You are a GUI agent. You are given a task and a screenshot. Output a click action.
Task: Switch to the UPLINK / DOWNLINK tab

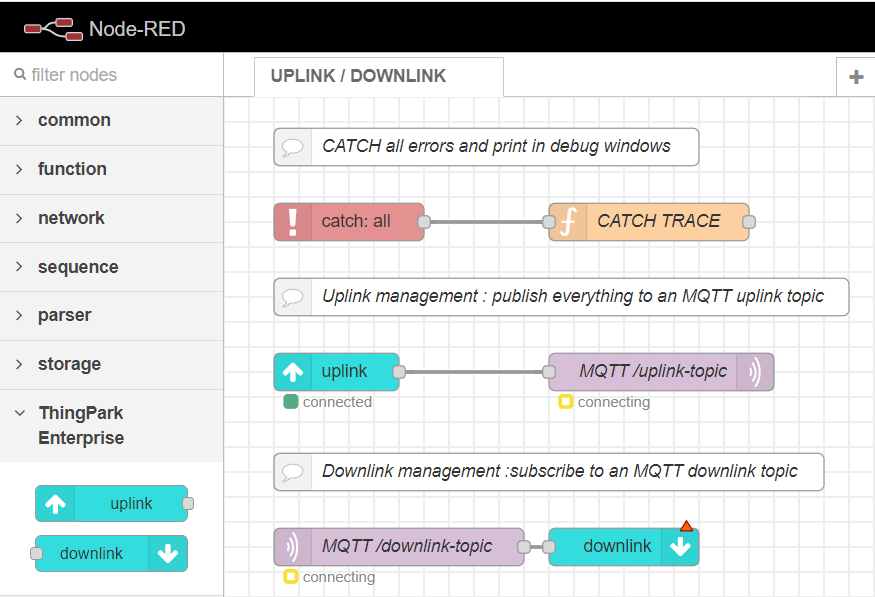[x=359, y=76]
